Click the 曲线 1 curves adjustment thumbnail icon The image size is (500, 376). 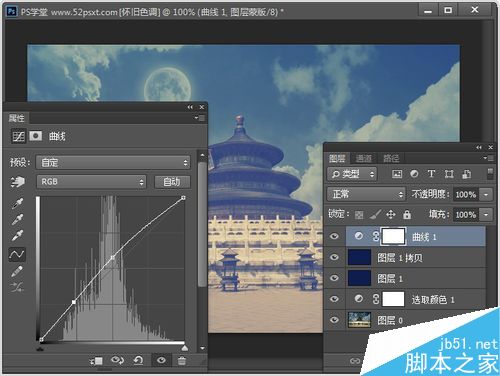click(x=359, y=236)
